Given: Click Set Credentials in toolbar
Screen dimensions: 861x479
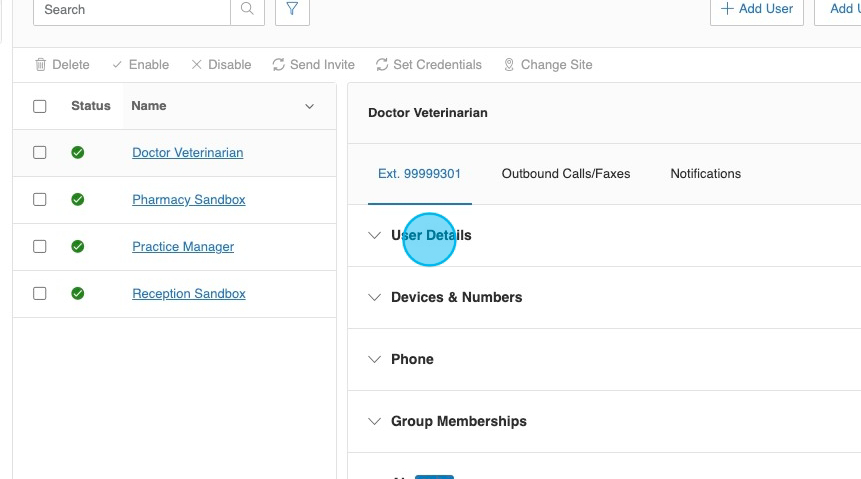Looking at the screenshot, I should [428, 64].
